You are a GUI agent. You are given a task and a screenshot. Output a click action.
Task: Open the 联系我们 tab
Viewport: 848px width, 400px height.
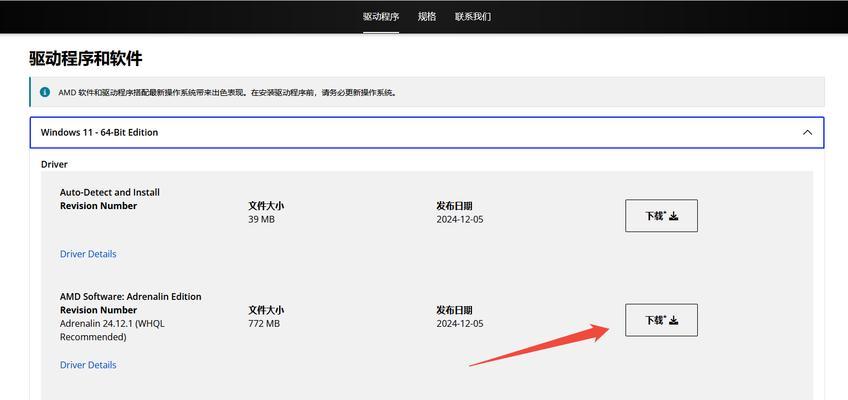[x=473, y=16]
